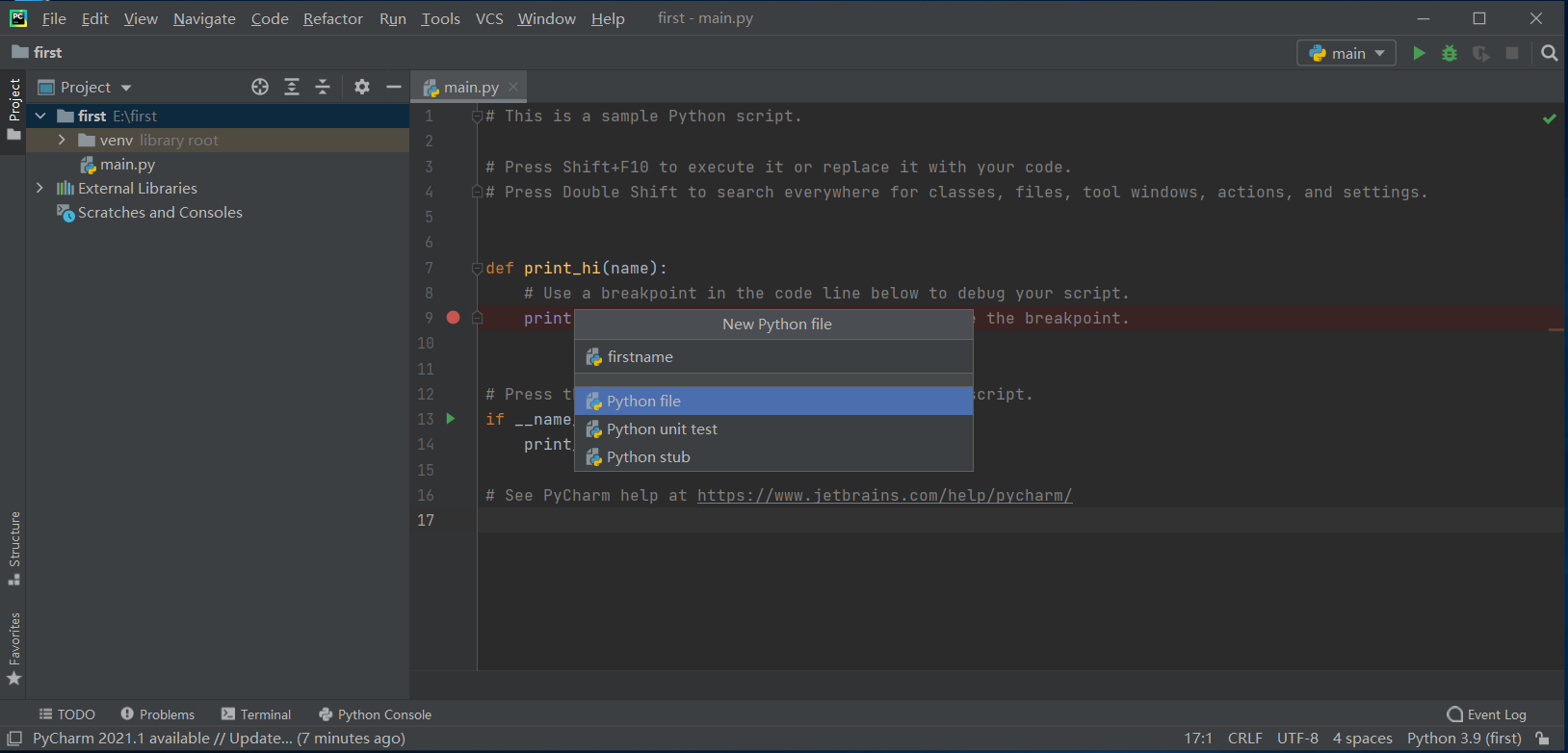Start debugging with the bug icon
The image size is (1568, 753).
1450,53
